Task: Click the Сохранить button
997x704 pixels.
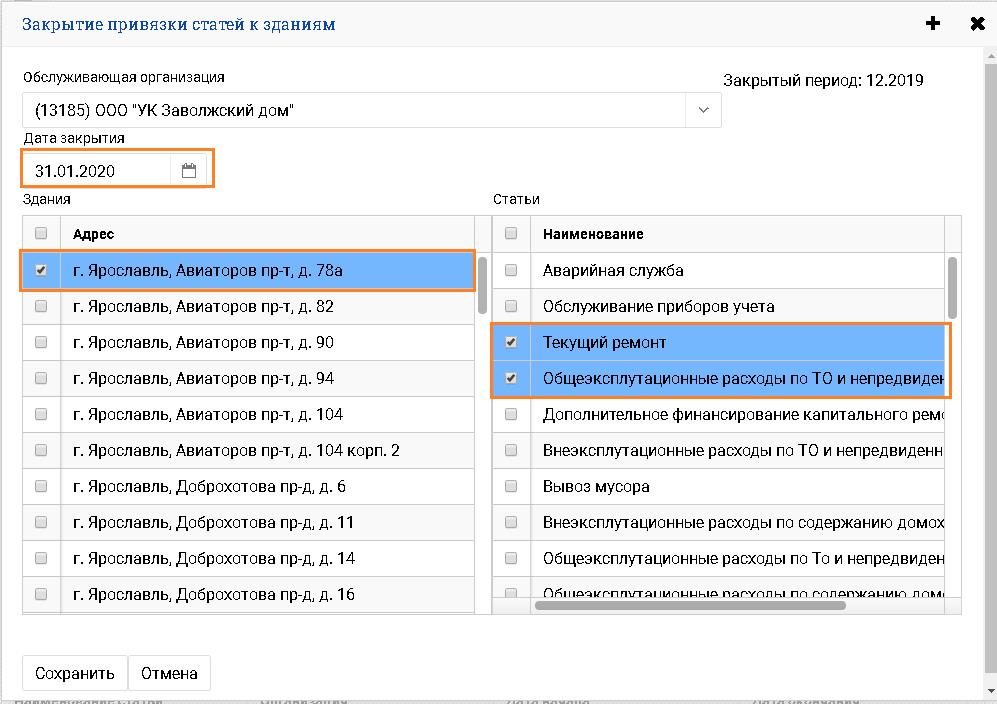Action: coord(75,673)
